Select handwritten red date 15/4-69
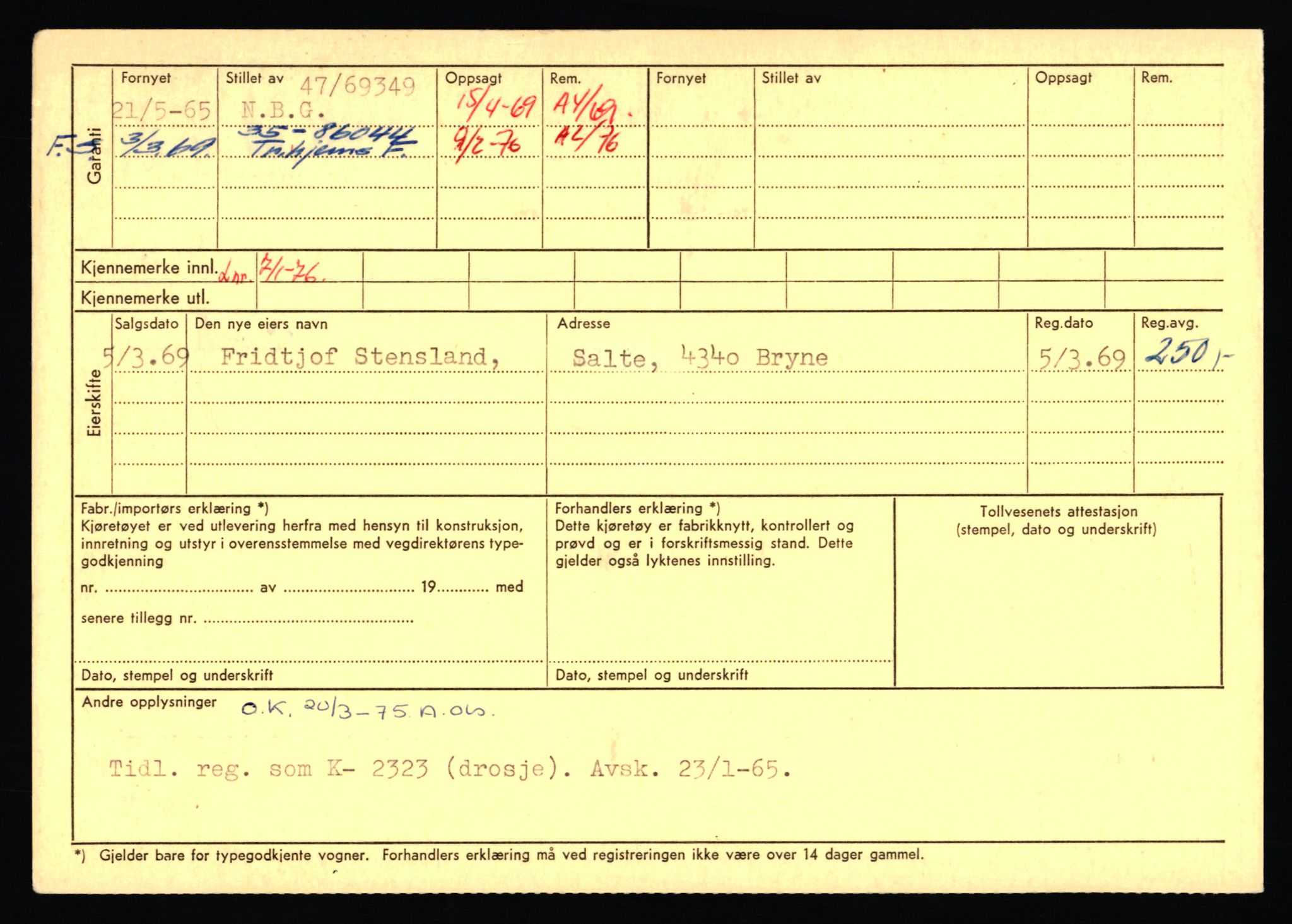This screenshot has height=924, width=1292. [x=495, y=107]
